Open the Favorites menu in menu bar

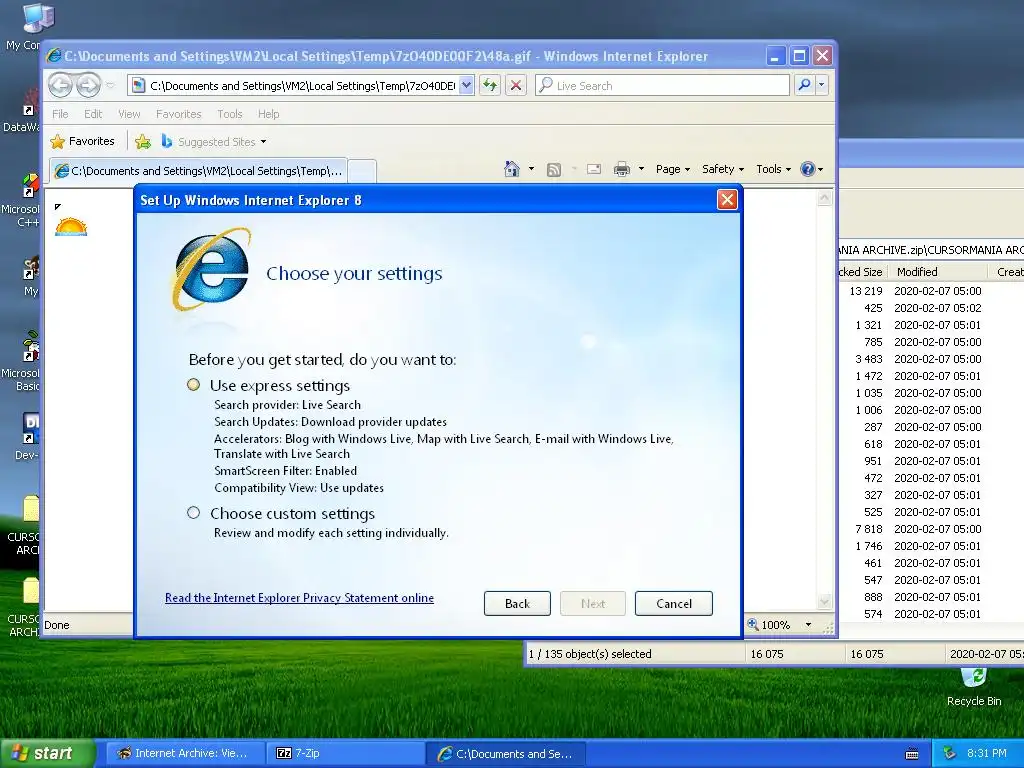(178, 114)
